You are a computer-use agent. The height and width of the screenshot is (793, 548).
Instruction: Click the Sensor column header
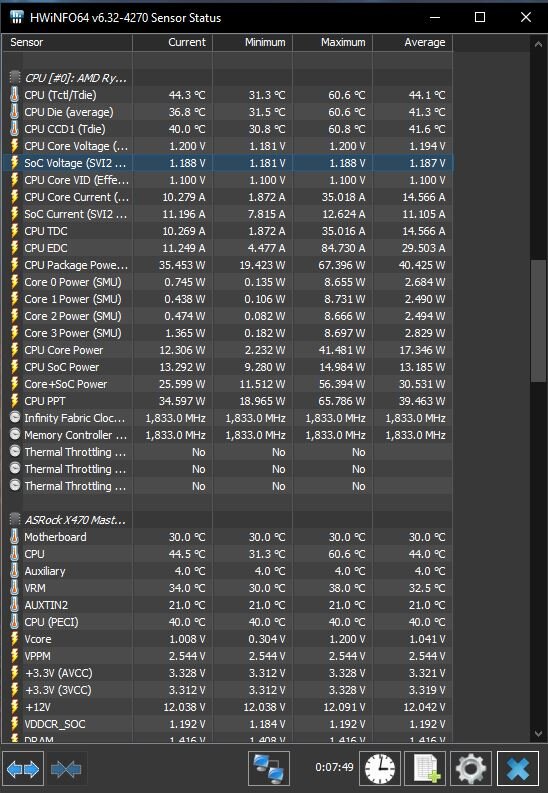coord(67,42)
